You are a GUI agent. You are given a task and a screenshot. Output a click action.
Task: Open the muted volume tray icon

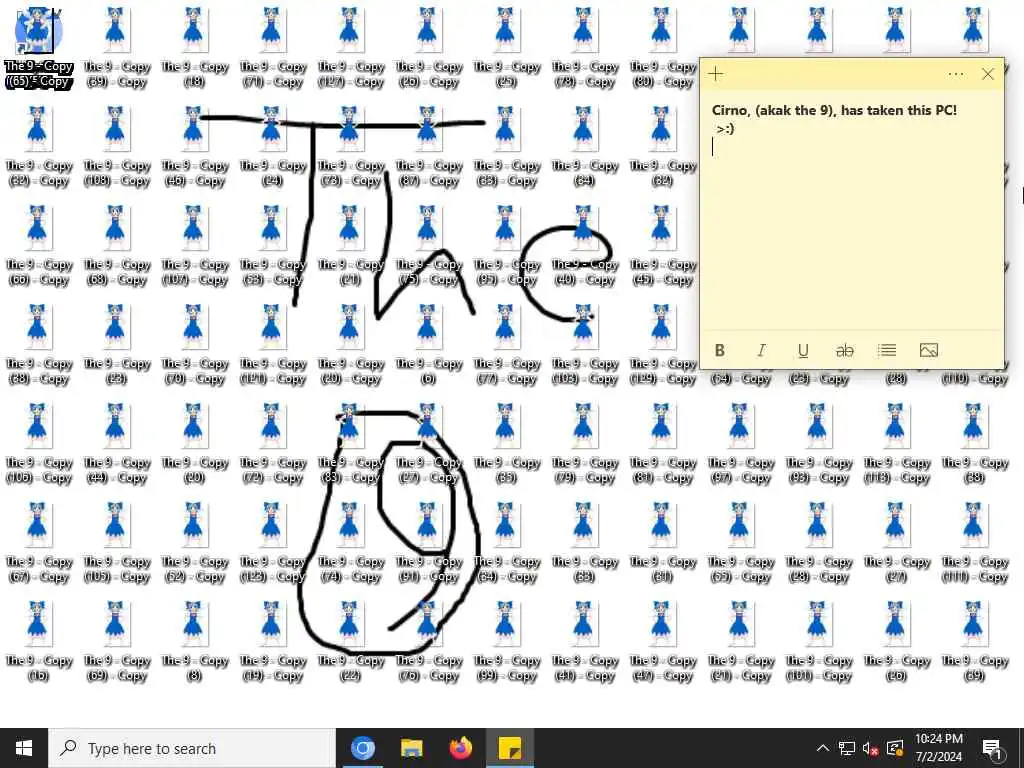click(870, 748)
